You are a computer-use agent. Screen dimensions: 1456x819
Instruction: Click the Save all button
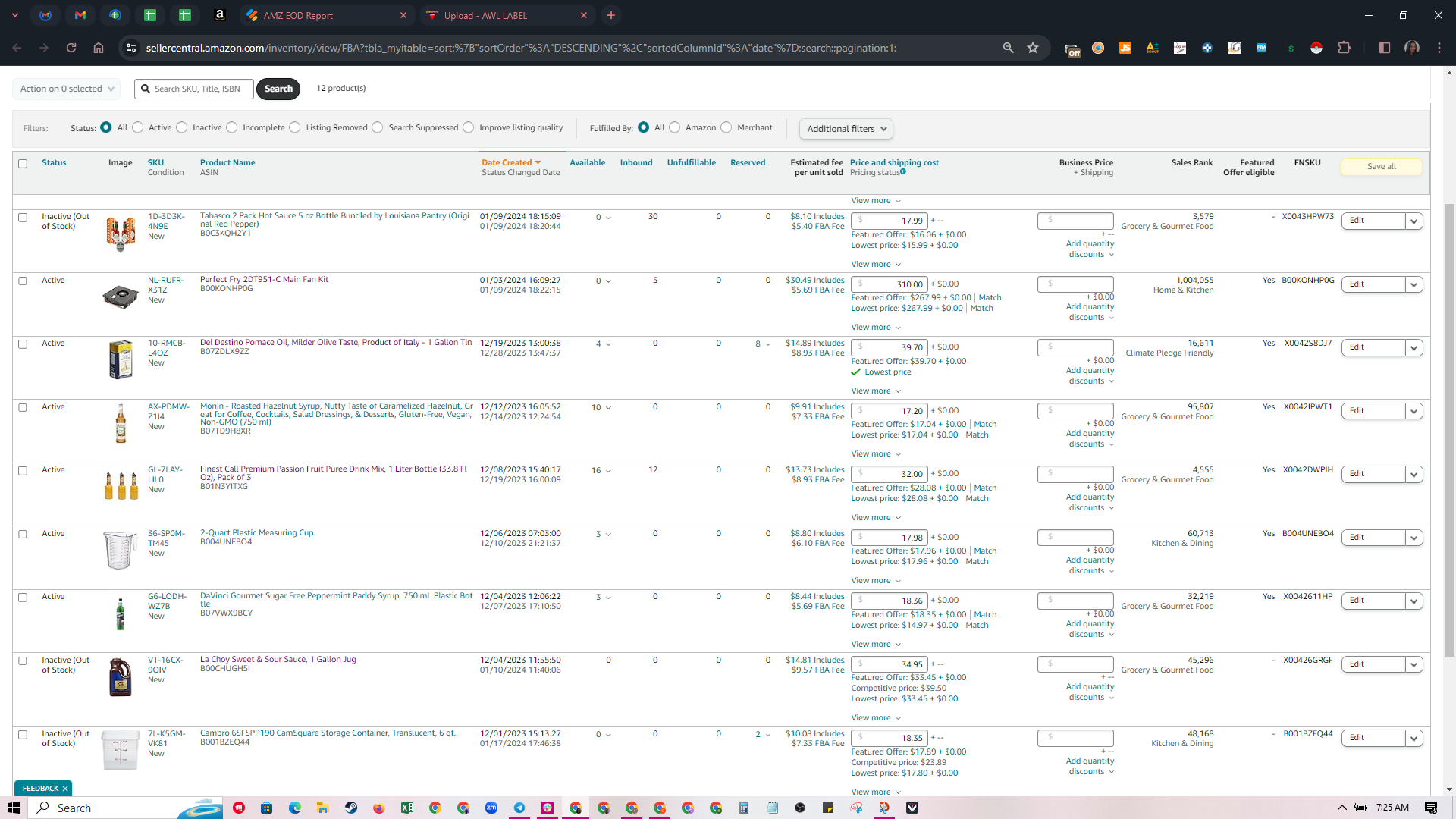coord(1381,167)
